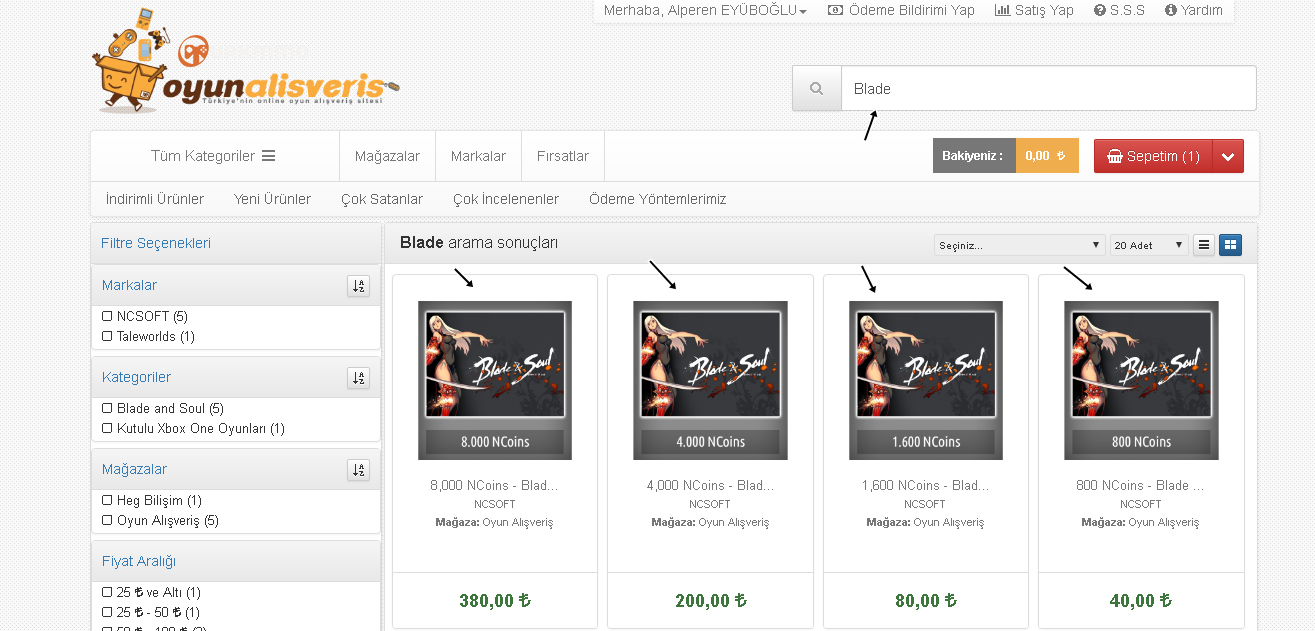Tick the Taleworlds brand checkbox
1315x631 pixels.
pos(107,336)
